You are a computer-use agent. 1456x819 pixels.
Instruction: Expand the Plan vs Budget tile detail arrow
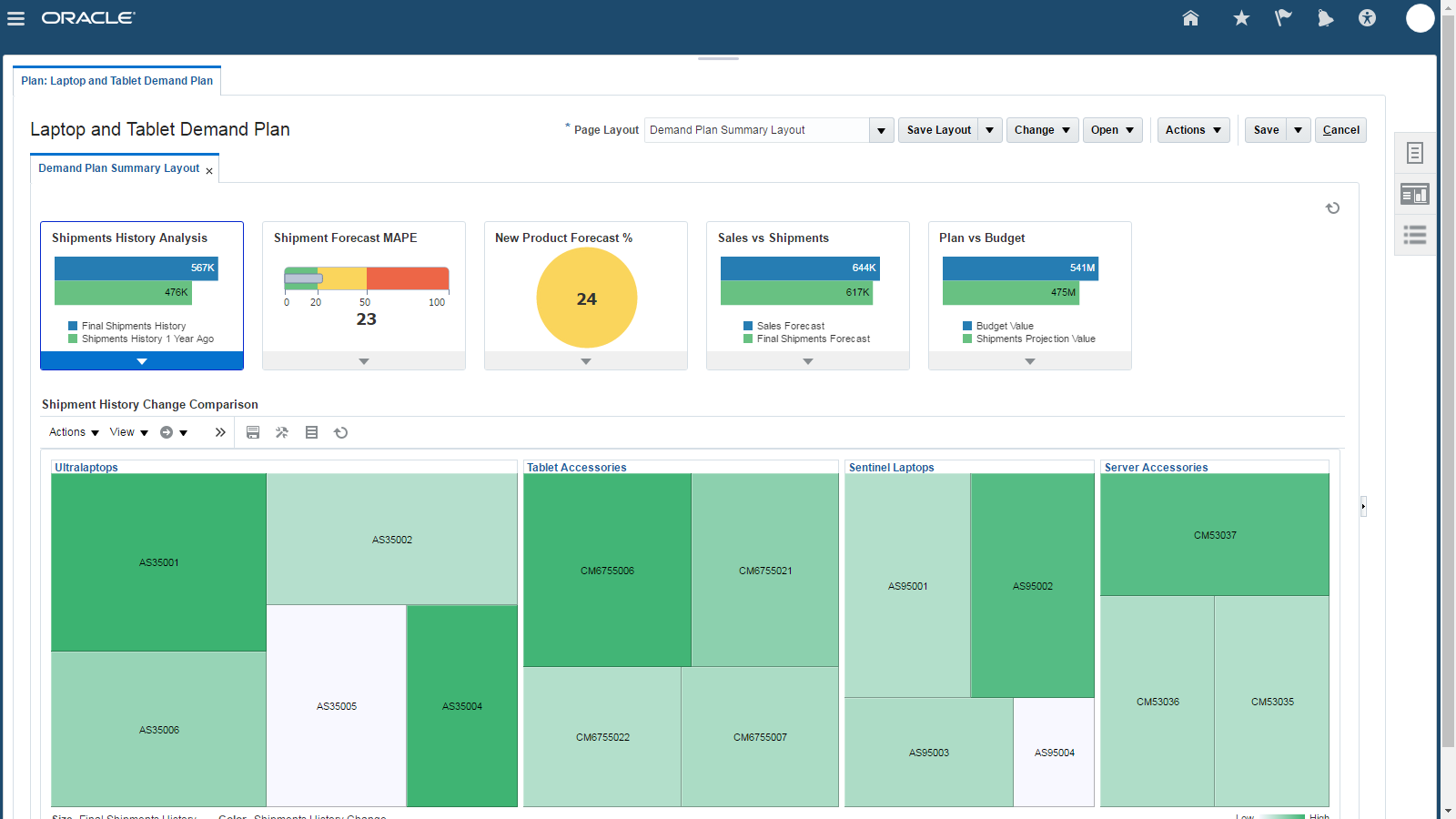1029,361
